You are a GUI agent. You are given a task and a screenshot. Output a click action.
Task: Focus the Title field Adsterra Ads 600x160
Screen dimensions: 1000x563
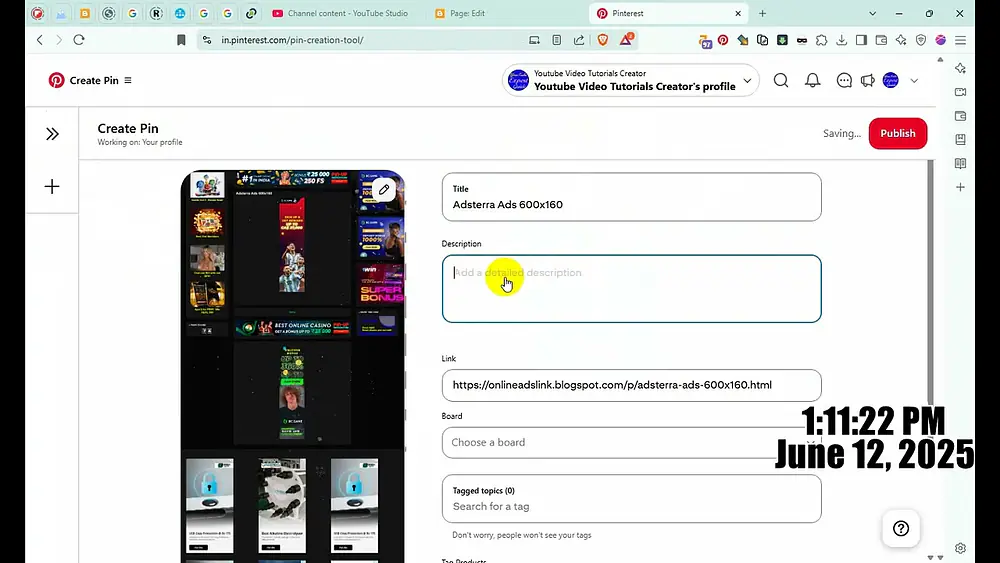click(x=631, y=197)
